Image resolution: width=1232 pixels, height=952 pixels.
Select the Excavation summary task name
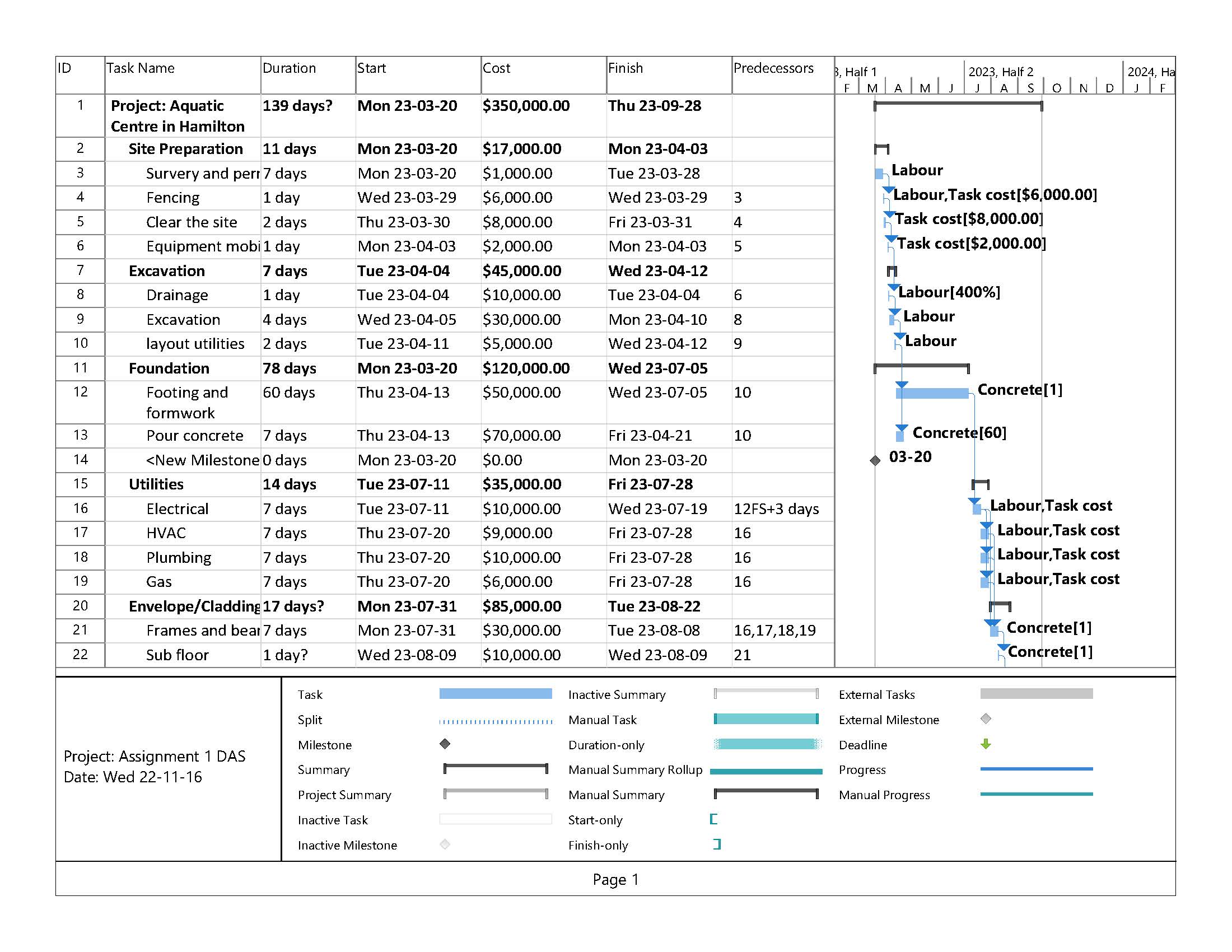tap(166, 270)
